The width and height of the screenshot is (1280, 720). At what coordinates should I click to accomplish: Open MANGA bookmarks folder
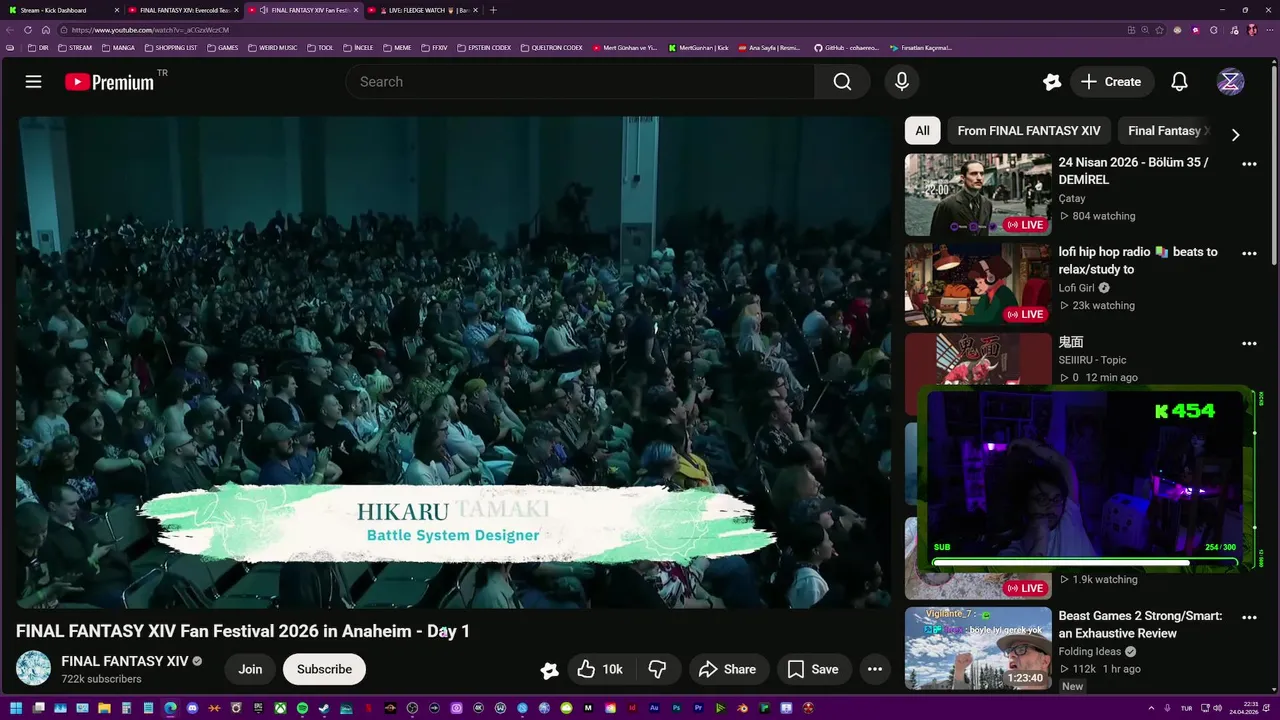[118, 47]
